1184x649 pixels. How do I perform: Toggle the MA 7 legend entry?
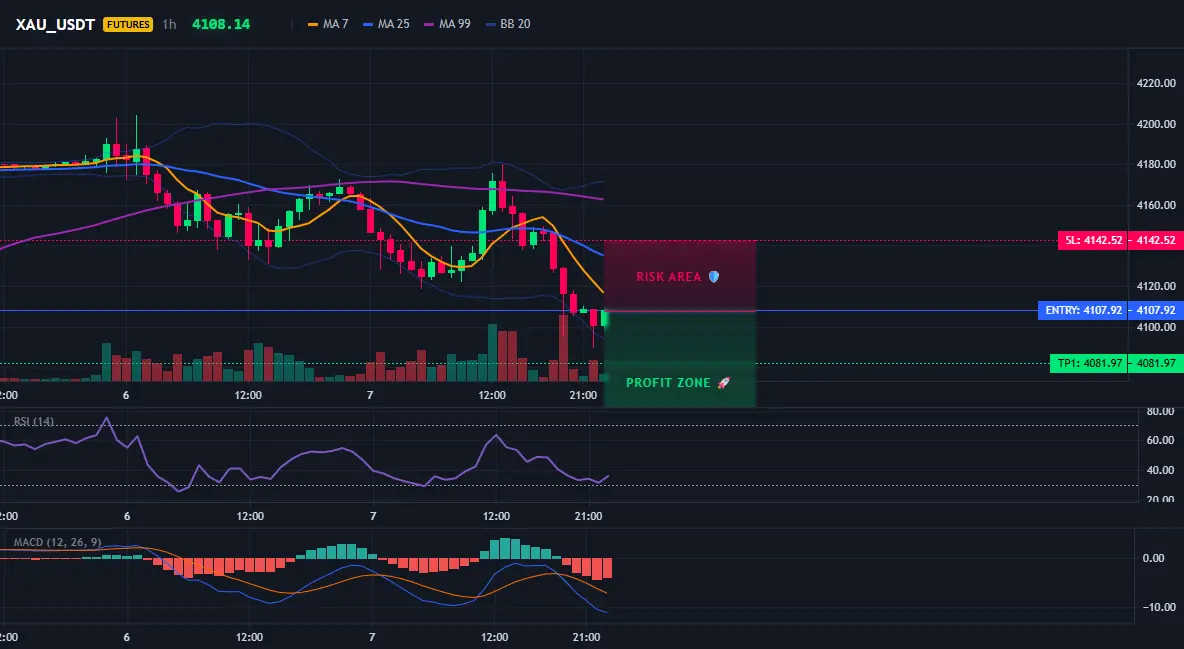[328, 24]
